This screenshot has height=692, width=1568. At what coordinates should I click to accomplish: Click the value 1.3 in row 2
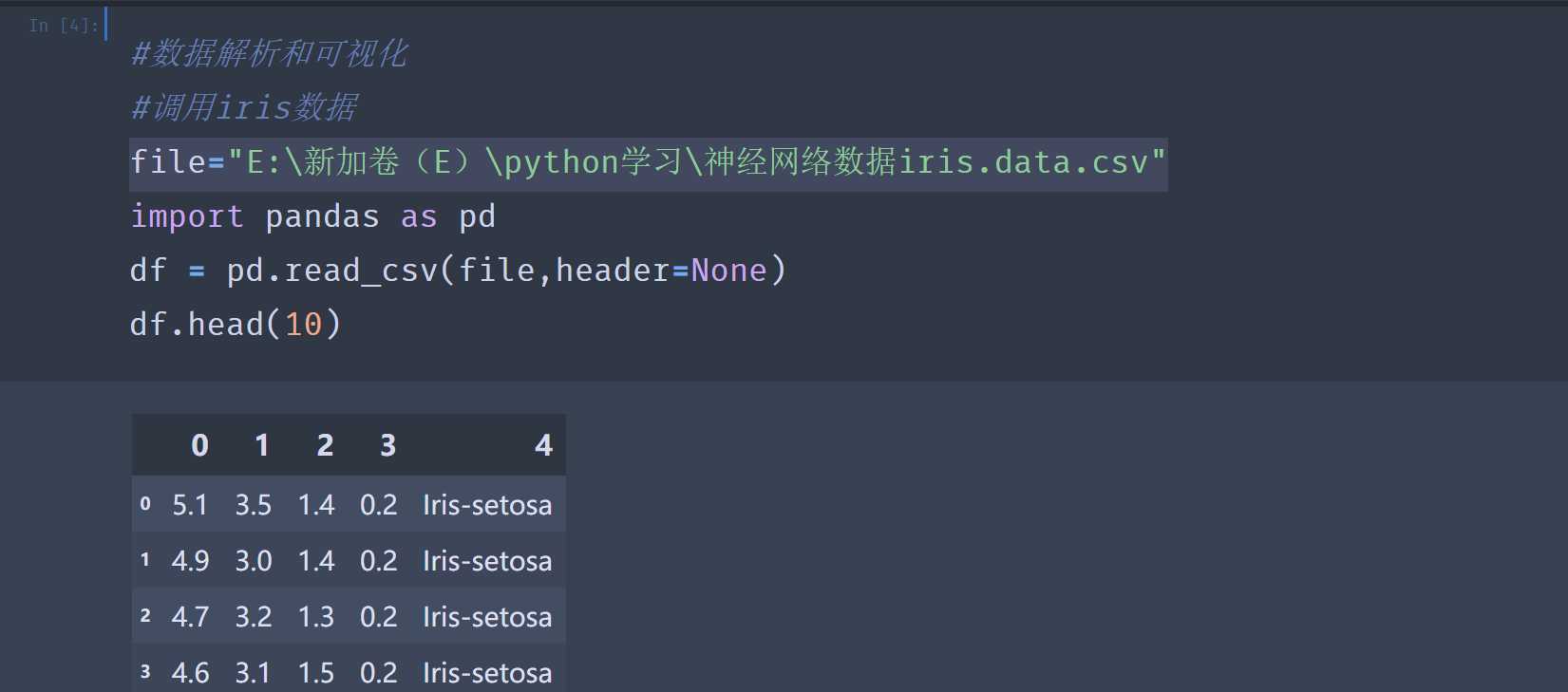316,617
